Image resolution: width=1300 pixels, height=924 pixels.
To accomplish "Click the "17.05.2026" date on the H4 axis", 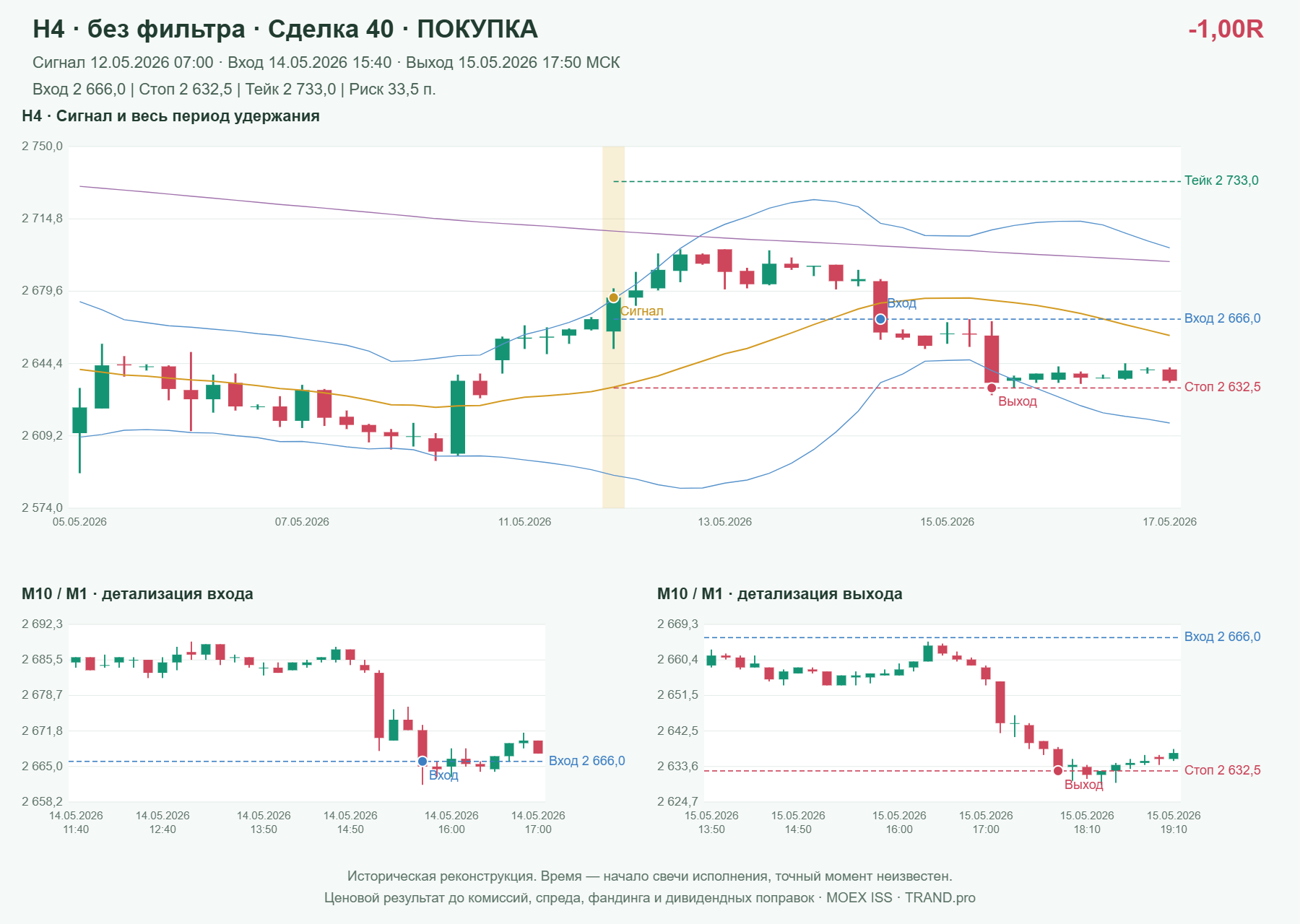I will coord(1169,522).
